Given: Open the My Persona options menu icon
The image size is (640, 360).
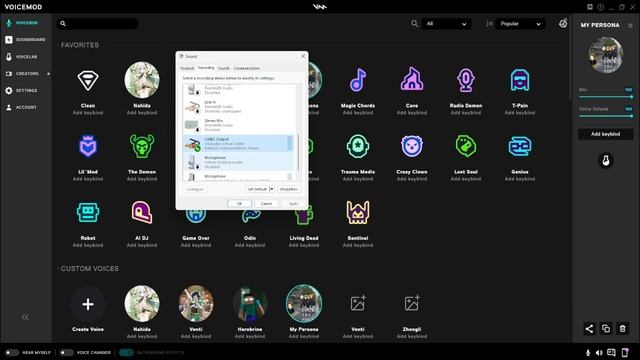Looking at the screenshot, I should (x=630, y=25).
